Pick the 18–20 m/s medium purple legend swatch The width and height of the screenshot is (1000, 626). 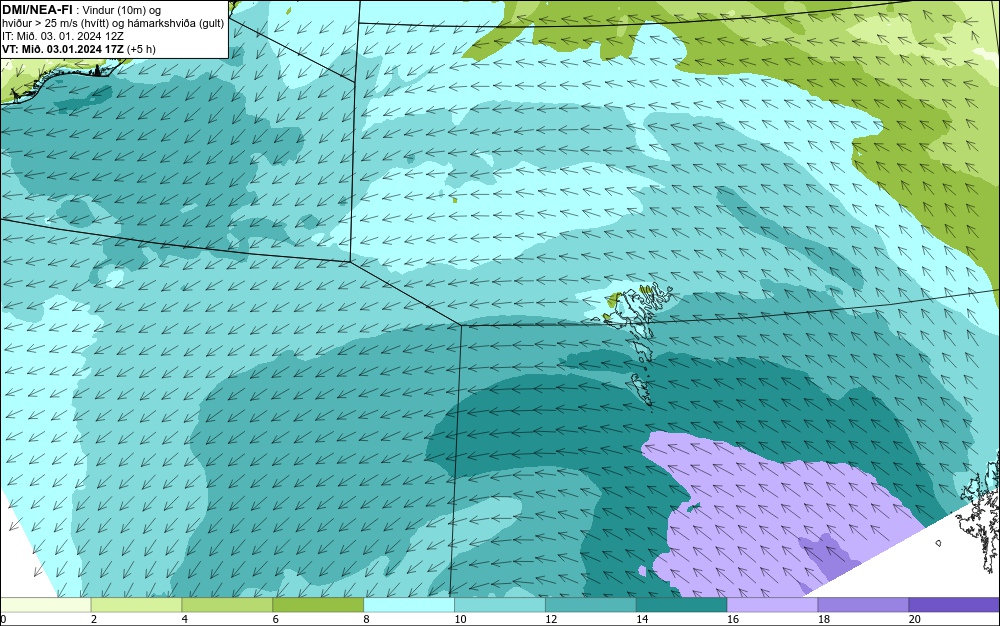864,605
